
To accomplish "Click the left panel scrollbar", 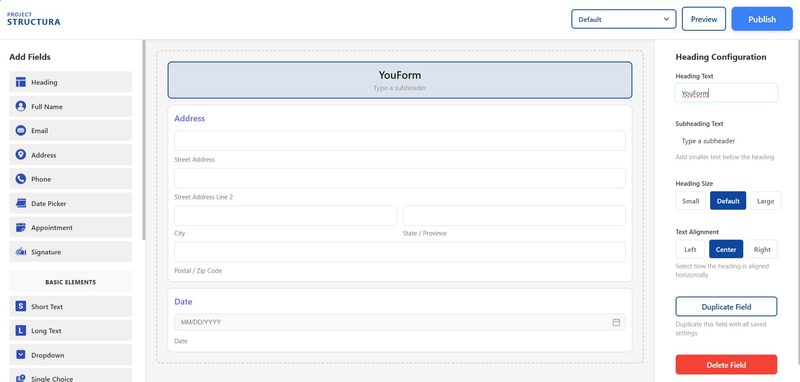I will point(144,140).
